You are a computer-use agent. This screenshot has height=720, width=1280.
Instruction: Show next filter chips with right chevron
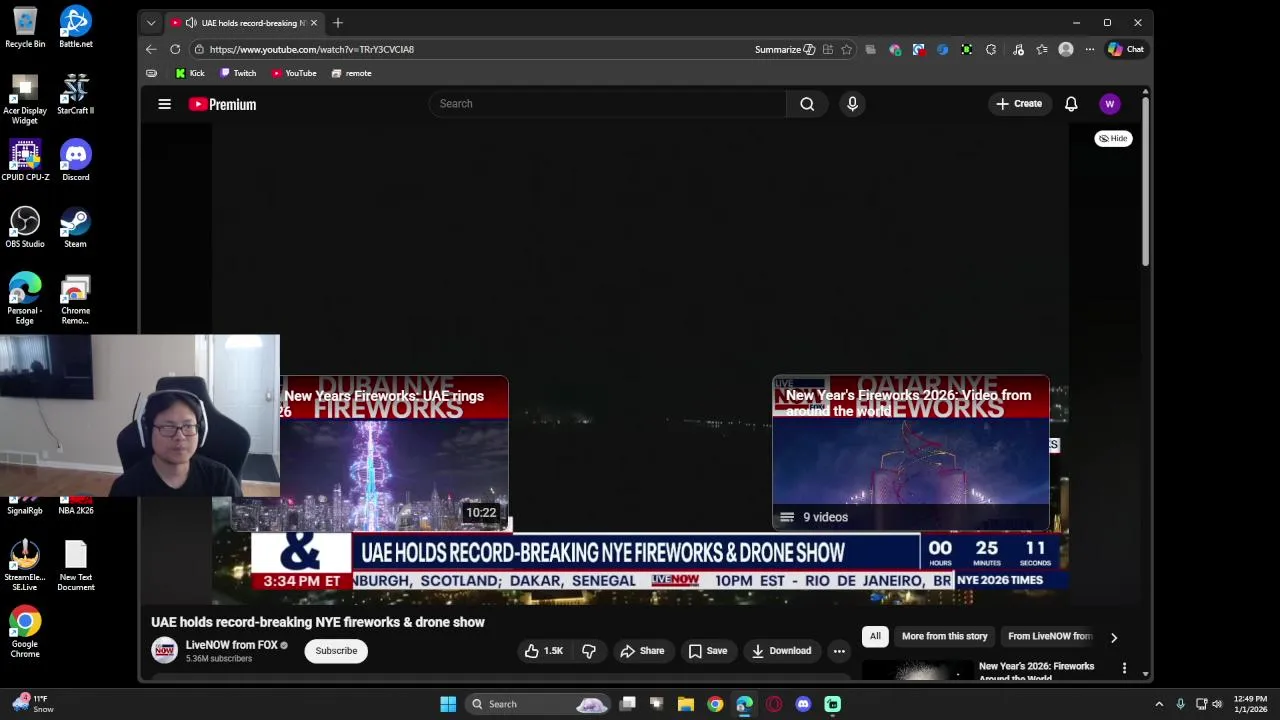tap(1114, 637)
